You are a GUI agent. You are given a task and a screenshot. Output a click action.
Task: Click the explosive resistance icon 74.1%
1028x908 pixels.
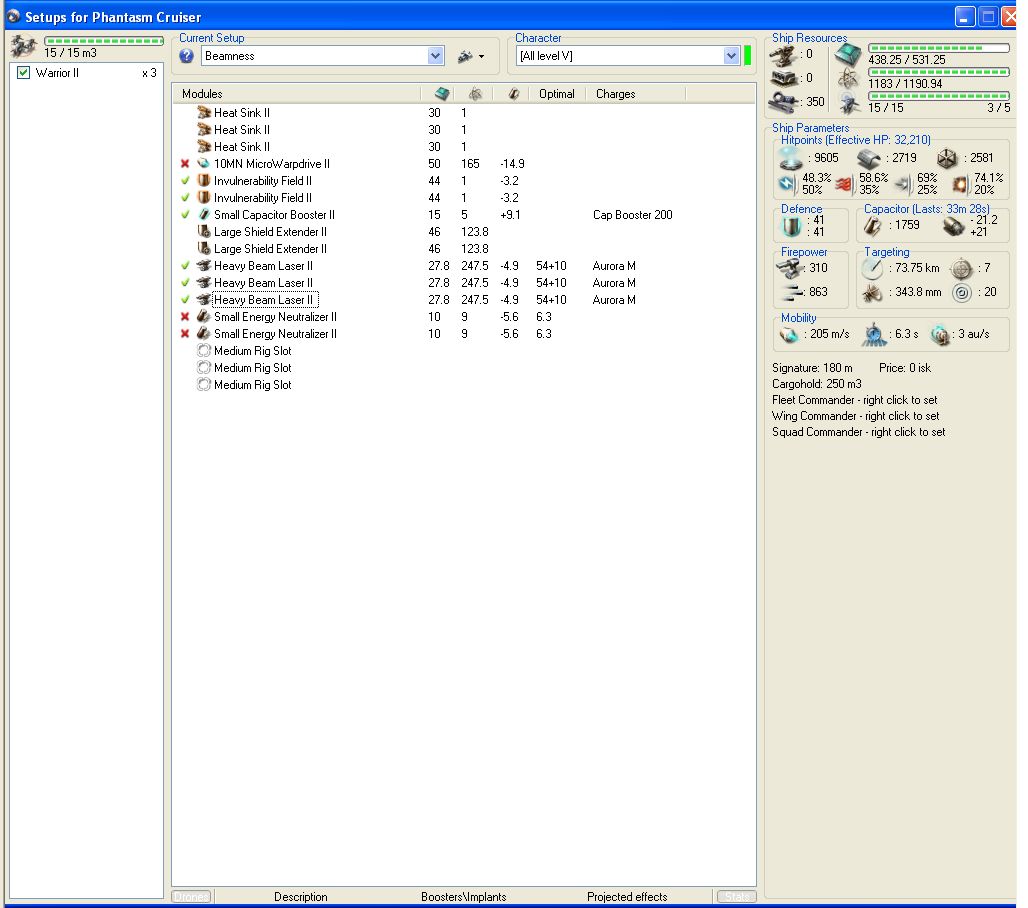pyautogui.click(x=959, y=185)
